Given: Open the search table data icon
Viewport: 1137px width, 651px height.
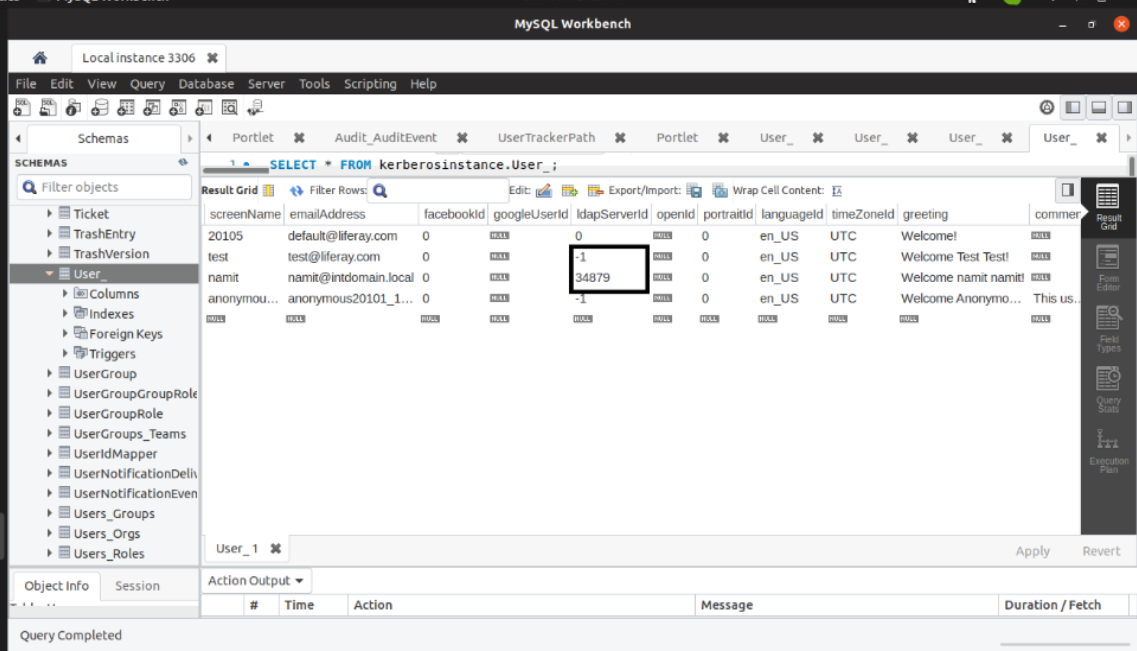Looking at the screenshot, I should coord(230,108).
